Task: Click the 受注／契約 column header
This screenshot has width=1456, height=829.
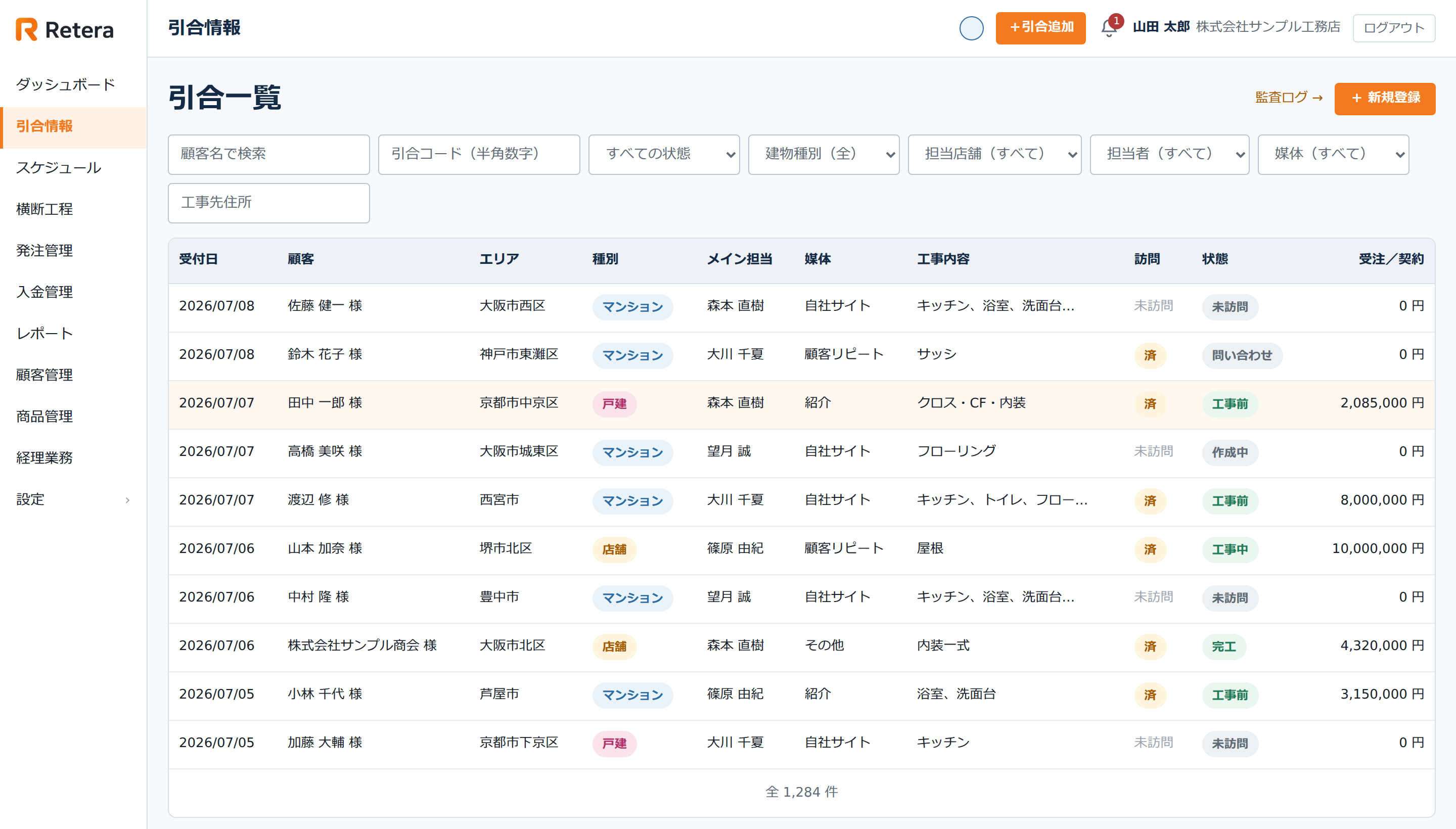Action: click(1391, 260)
